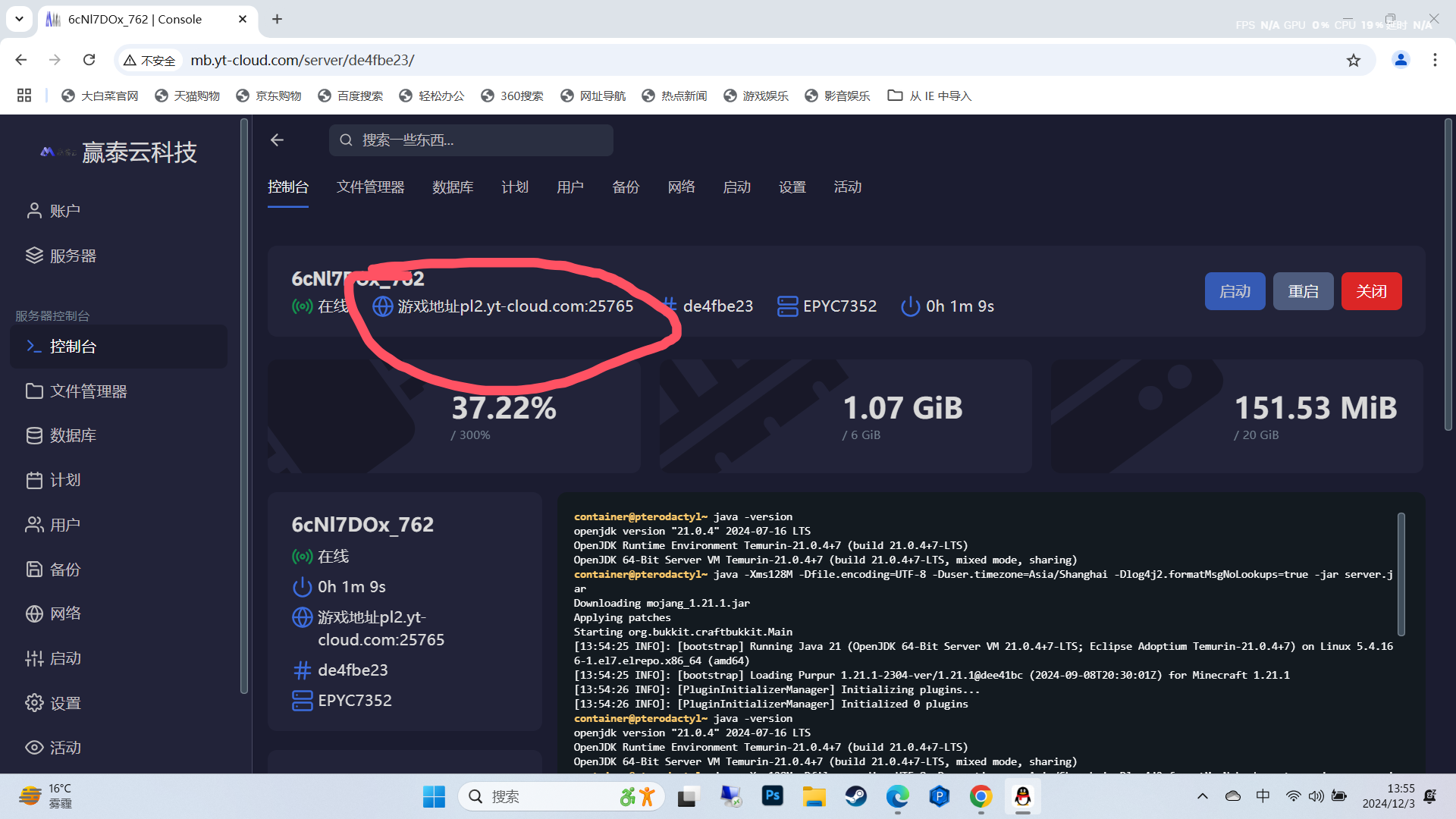Switch to the 设置 top tab
1456x819 pixels.
(x=792, y=187)
